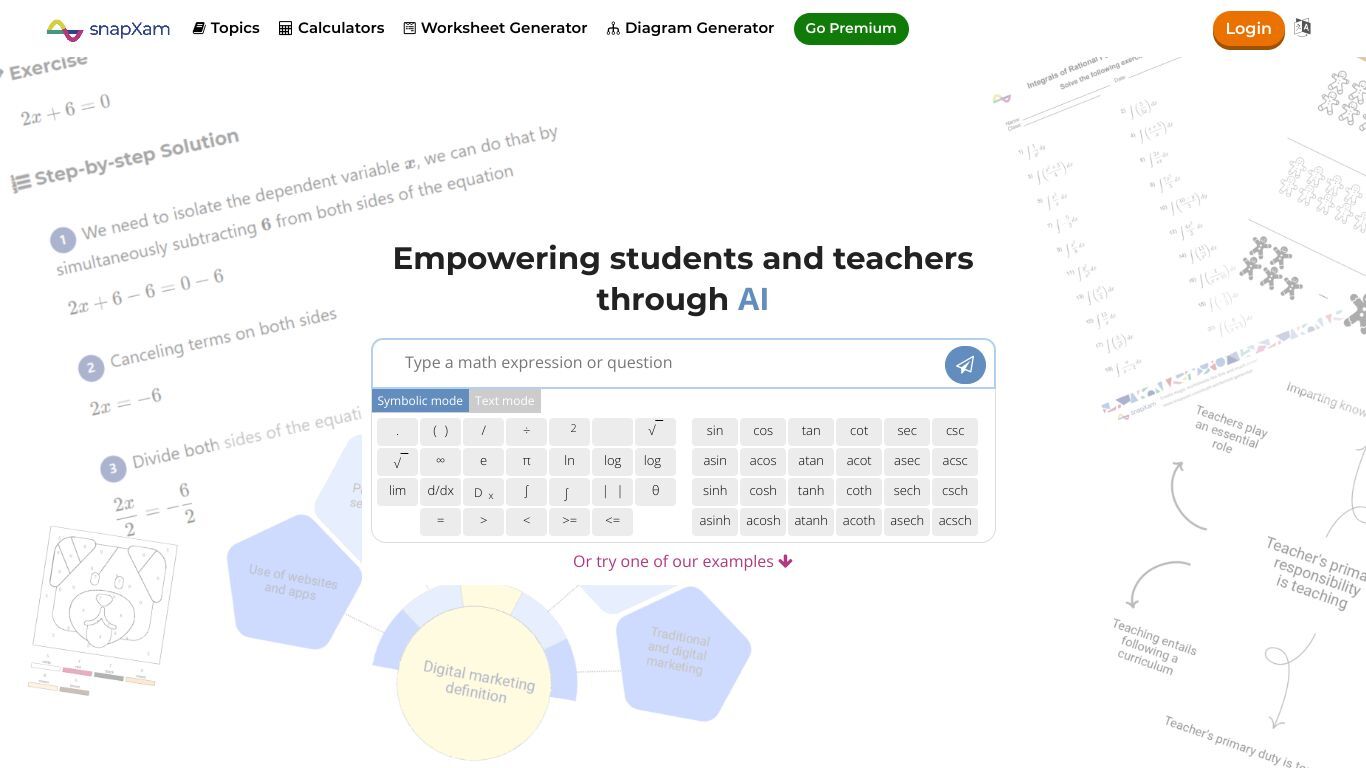Insert the d/dx derivative key
The width and height of the screenshot is (1366, 768).
pos(440,491)
